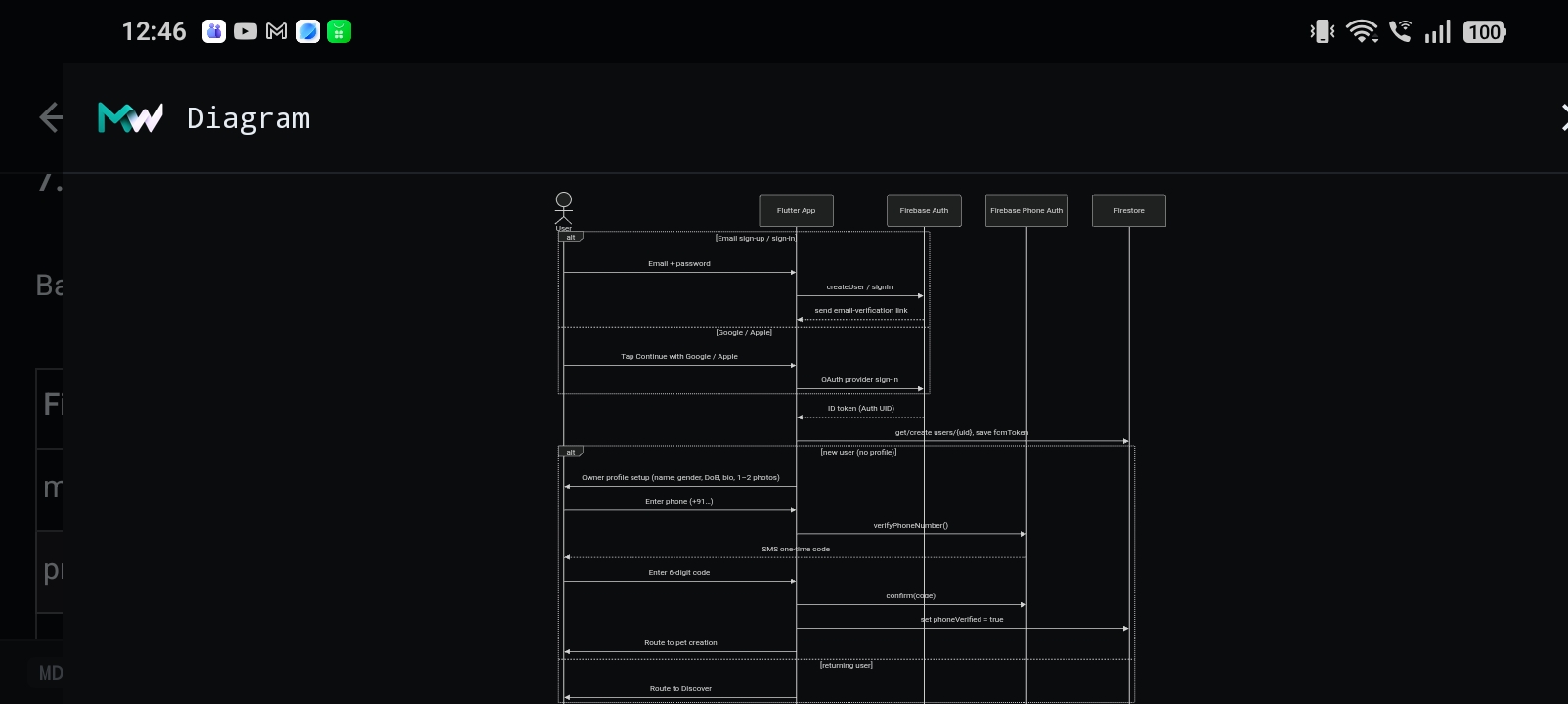Tap the 'Route to Discover' message label

click(x=680, y=688)
